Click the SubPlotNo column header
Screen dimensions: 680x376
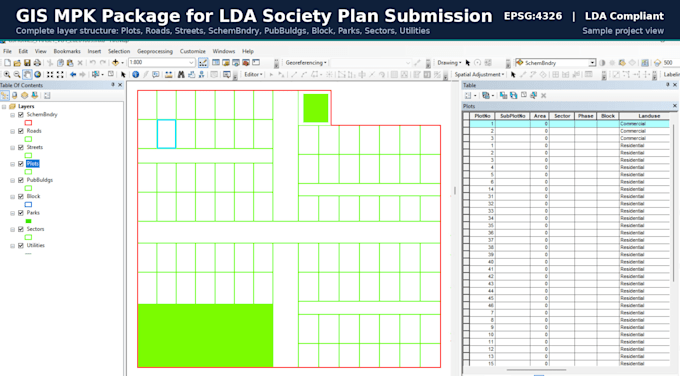pyautogui.click(x=513, y=116)
